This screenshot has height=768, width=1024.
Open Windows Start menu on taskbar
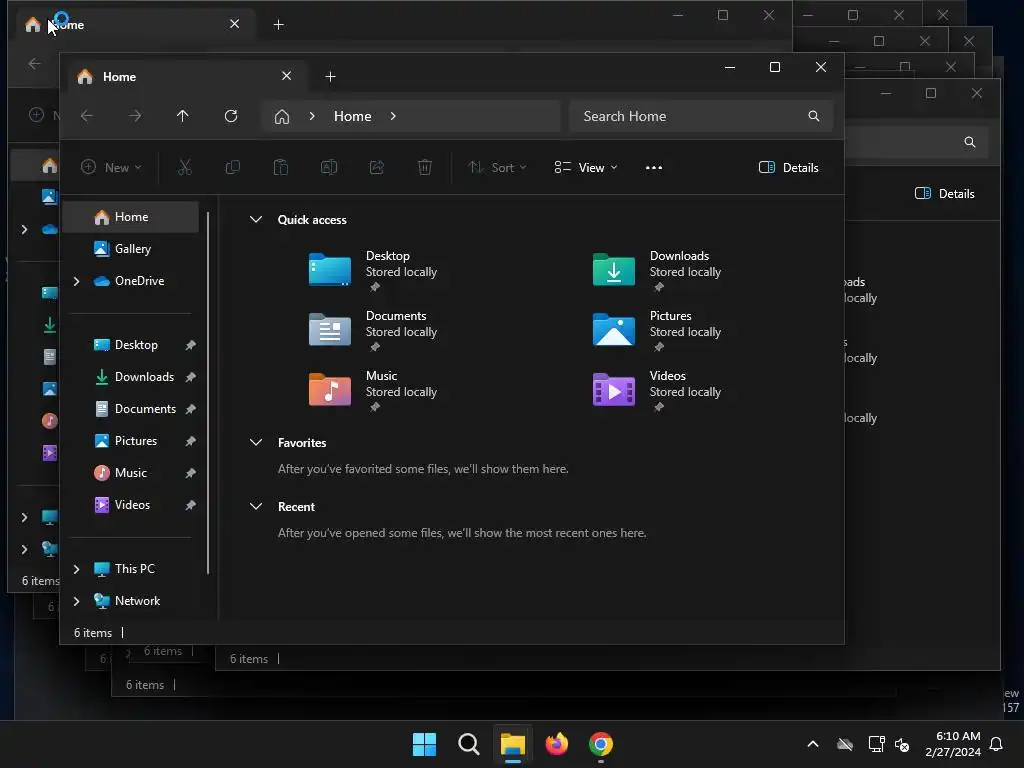[424, 744]
